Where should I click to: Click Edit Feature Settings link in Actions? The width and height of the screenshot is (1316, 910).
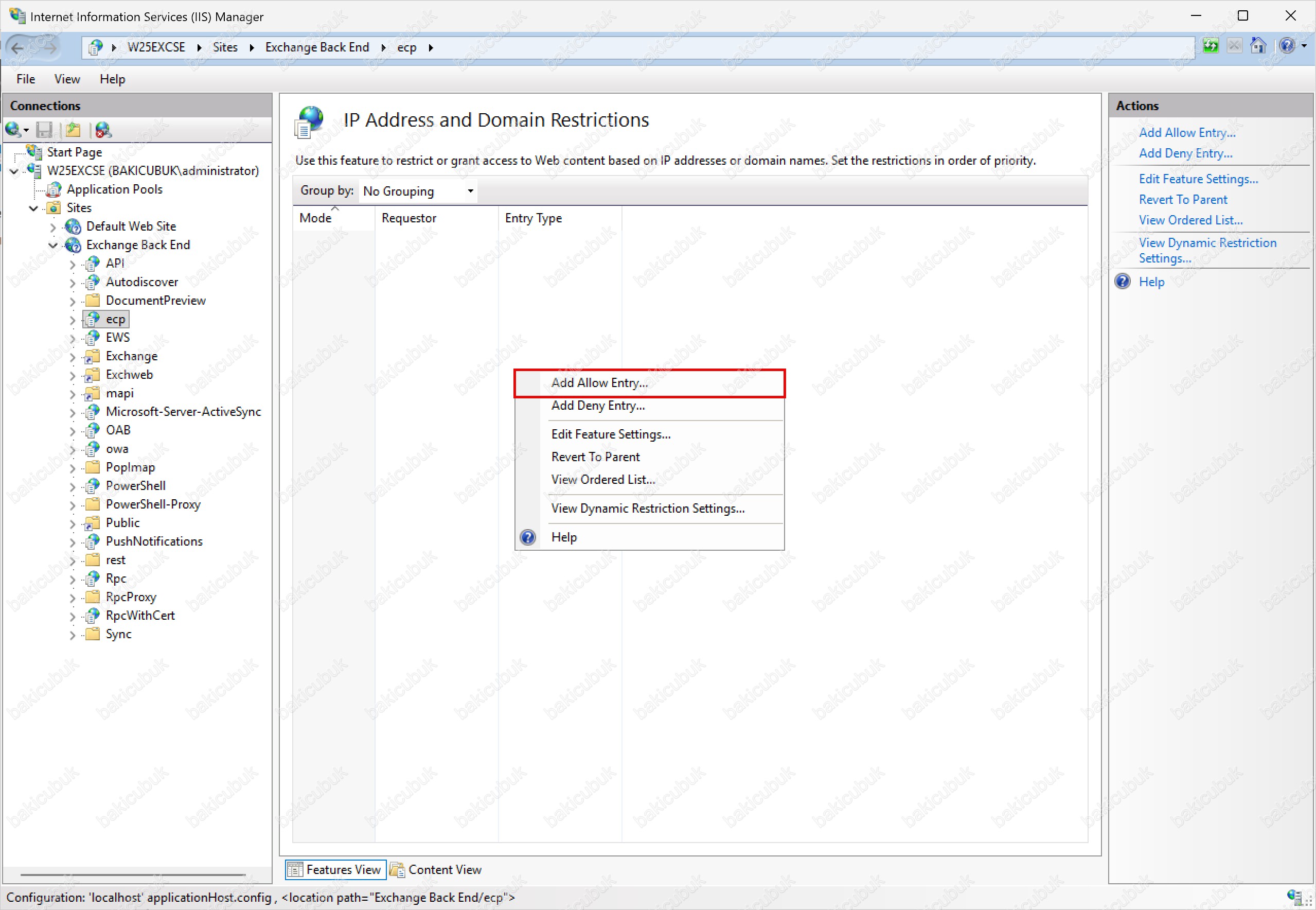1199,179
